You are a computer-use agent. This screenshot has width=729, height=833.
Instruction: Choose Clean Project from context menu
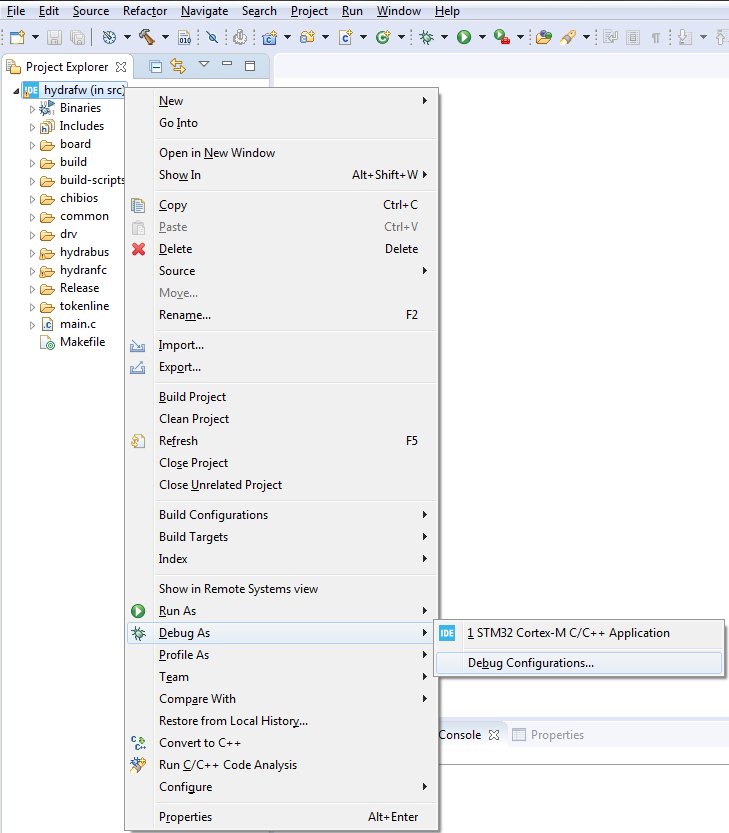(282, 419)
